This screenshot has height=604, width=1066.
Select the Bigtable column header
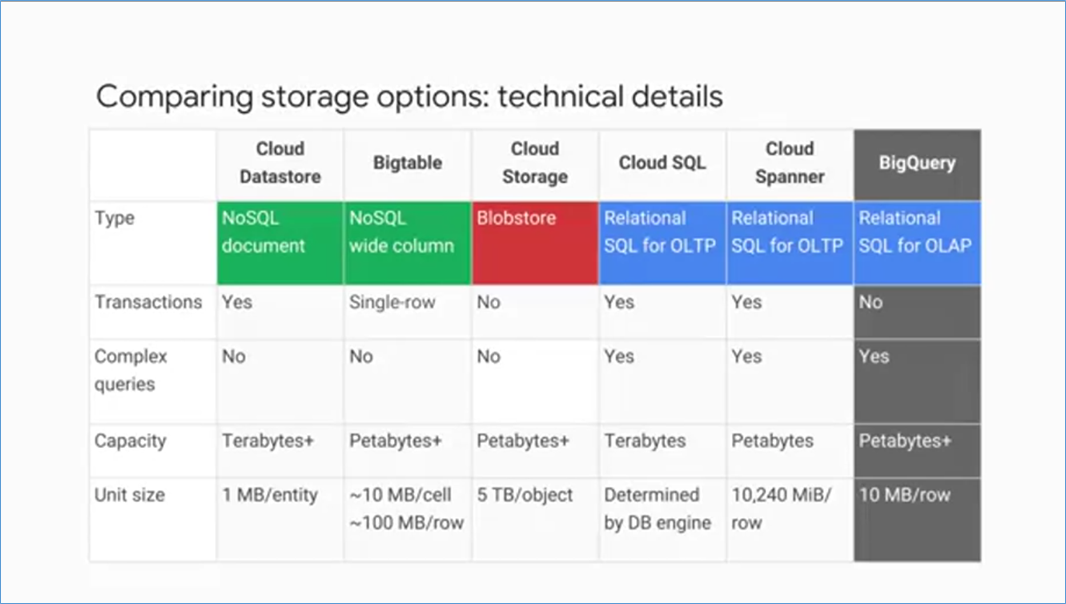407,163
